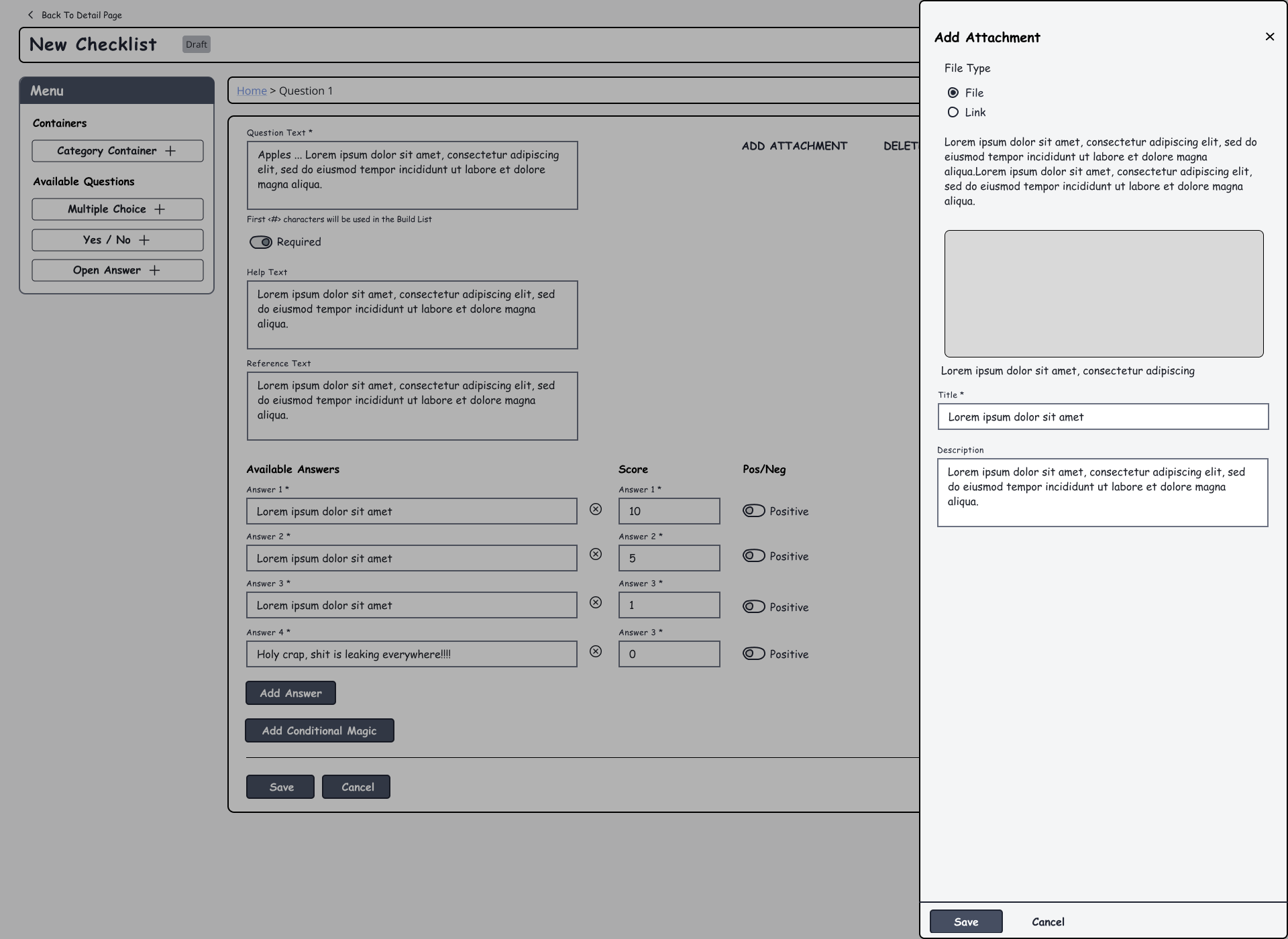
Task: Click the score field containing 10
Action: [669, 511]
